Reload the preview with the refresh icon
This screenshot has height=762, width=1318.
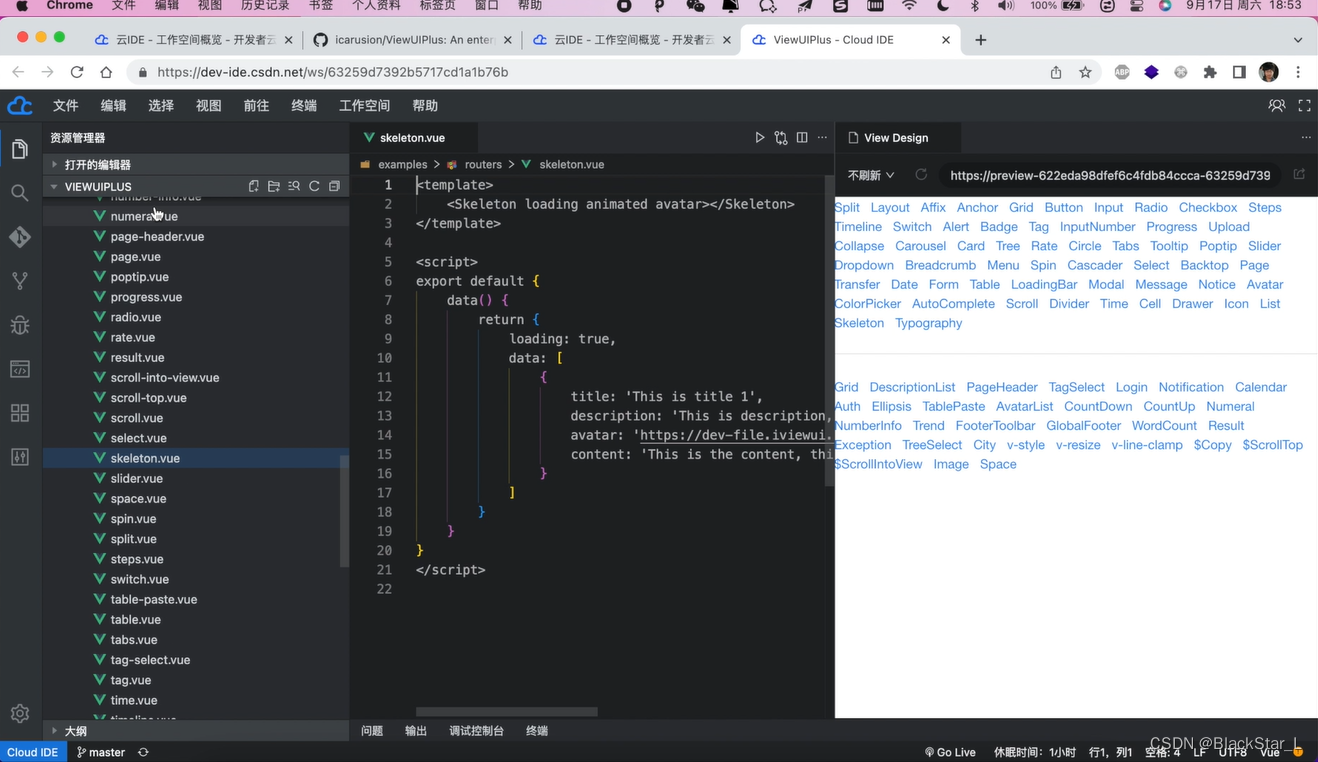pyautogui.click(x=921, y=175)
